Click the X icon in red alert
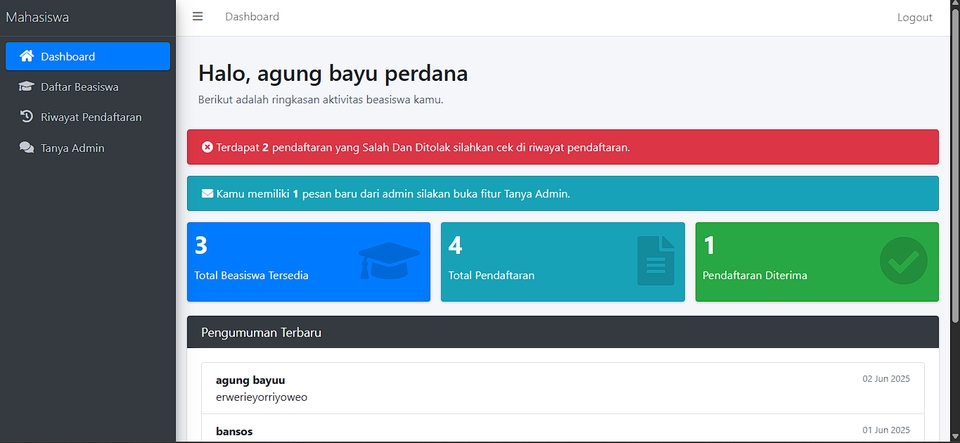The width and height of the screenshot is (960, 443). pos(207,147)
